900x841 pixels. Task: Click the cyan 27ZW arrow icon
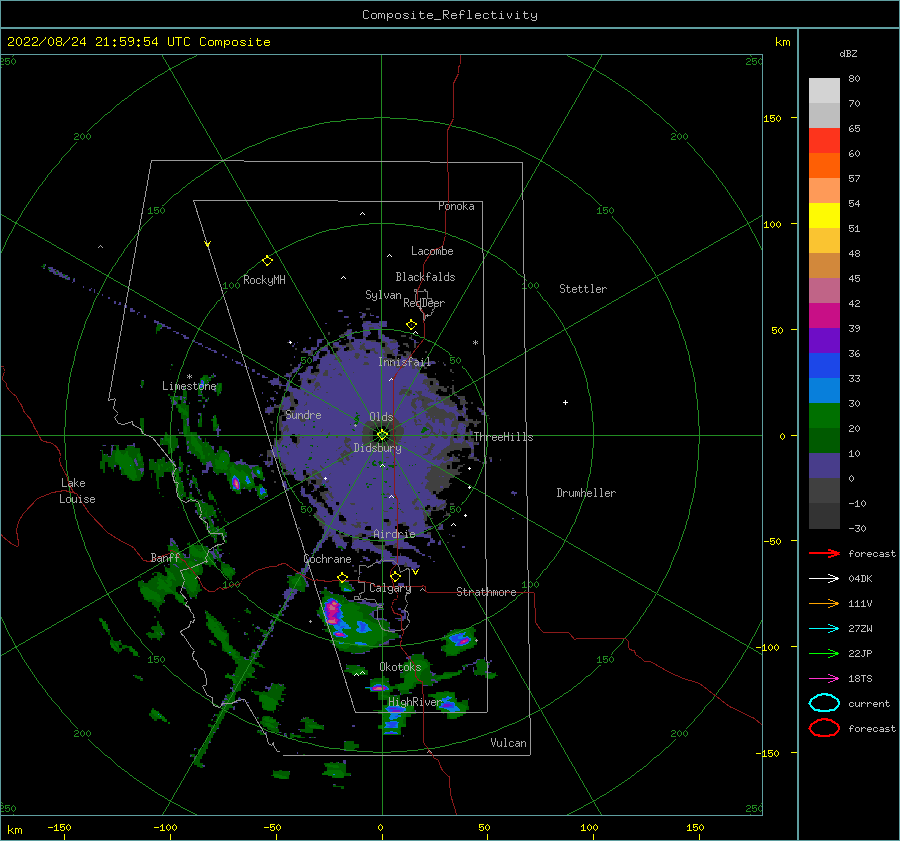click(824, 629)
